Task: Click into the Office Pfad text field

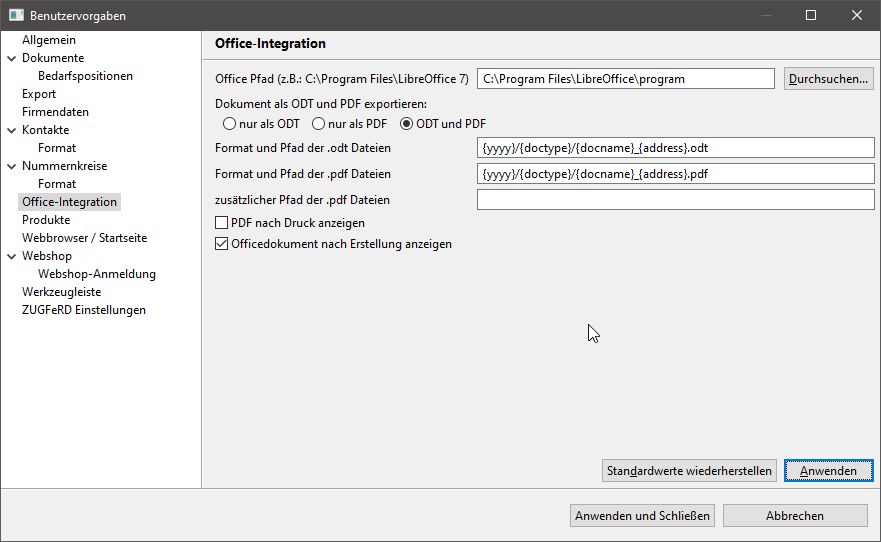Action: pos(625,79)
